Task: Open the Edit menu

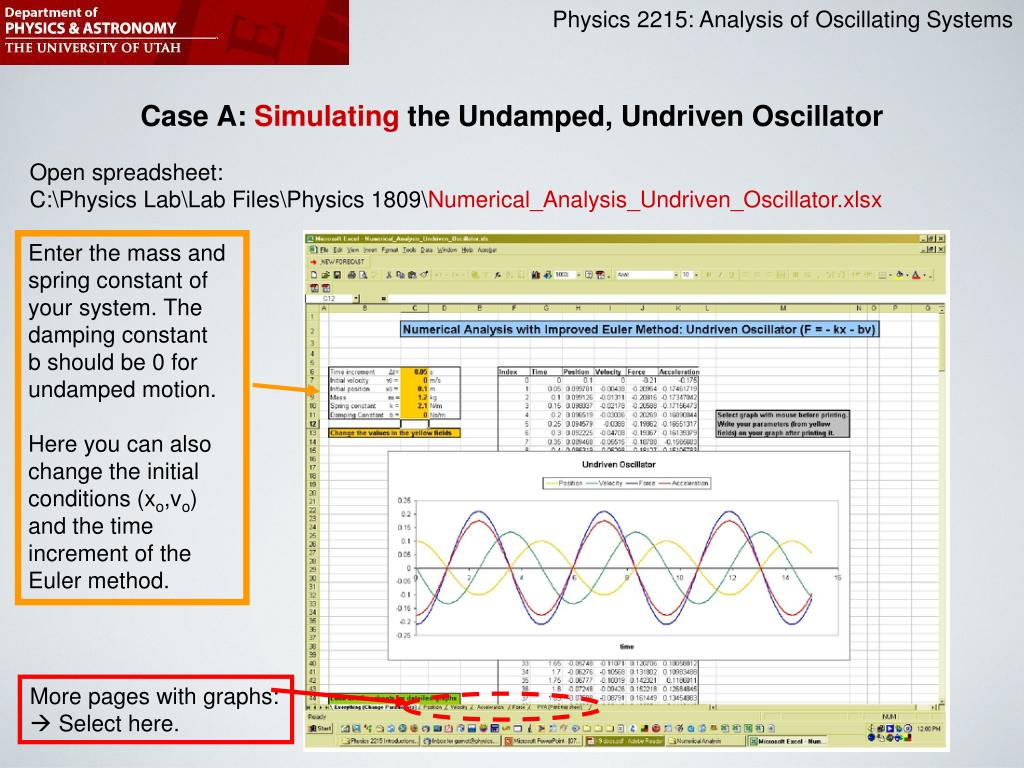Action: [338, 250]
